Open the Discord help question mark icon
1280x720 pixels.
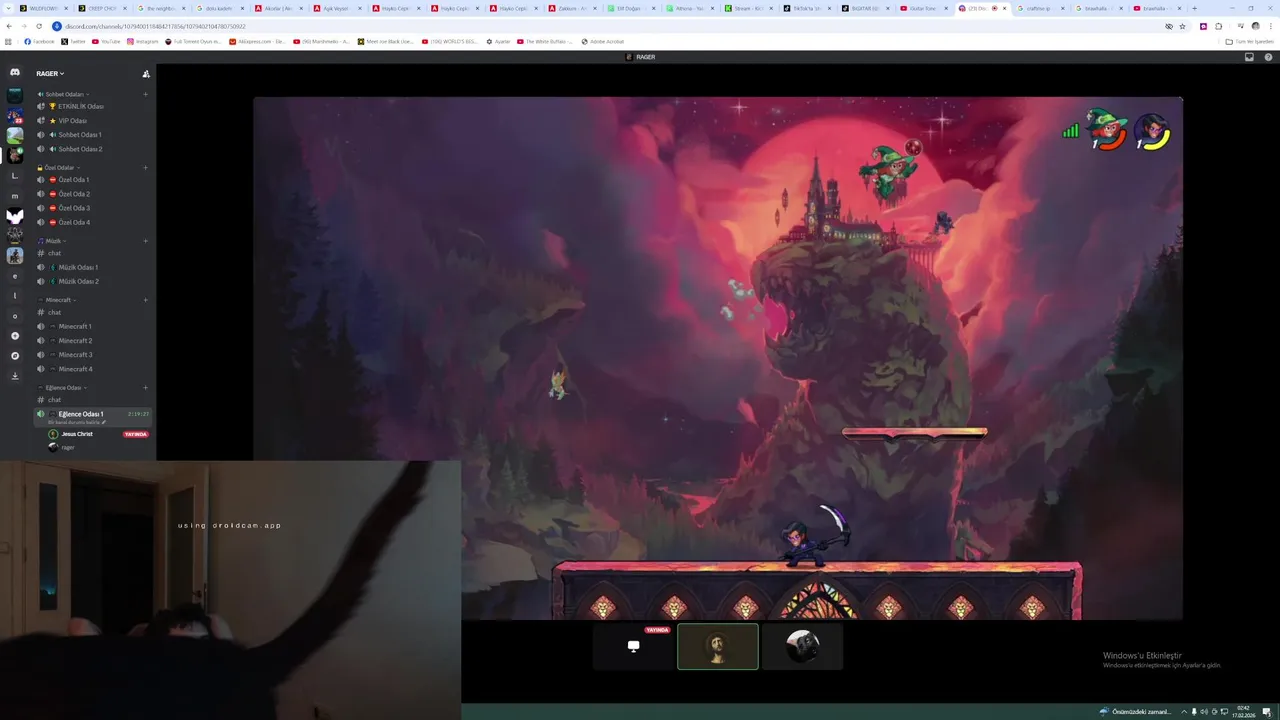pos(1268,57)
